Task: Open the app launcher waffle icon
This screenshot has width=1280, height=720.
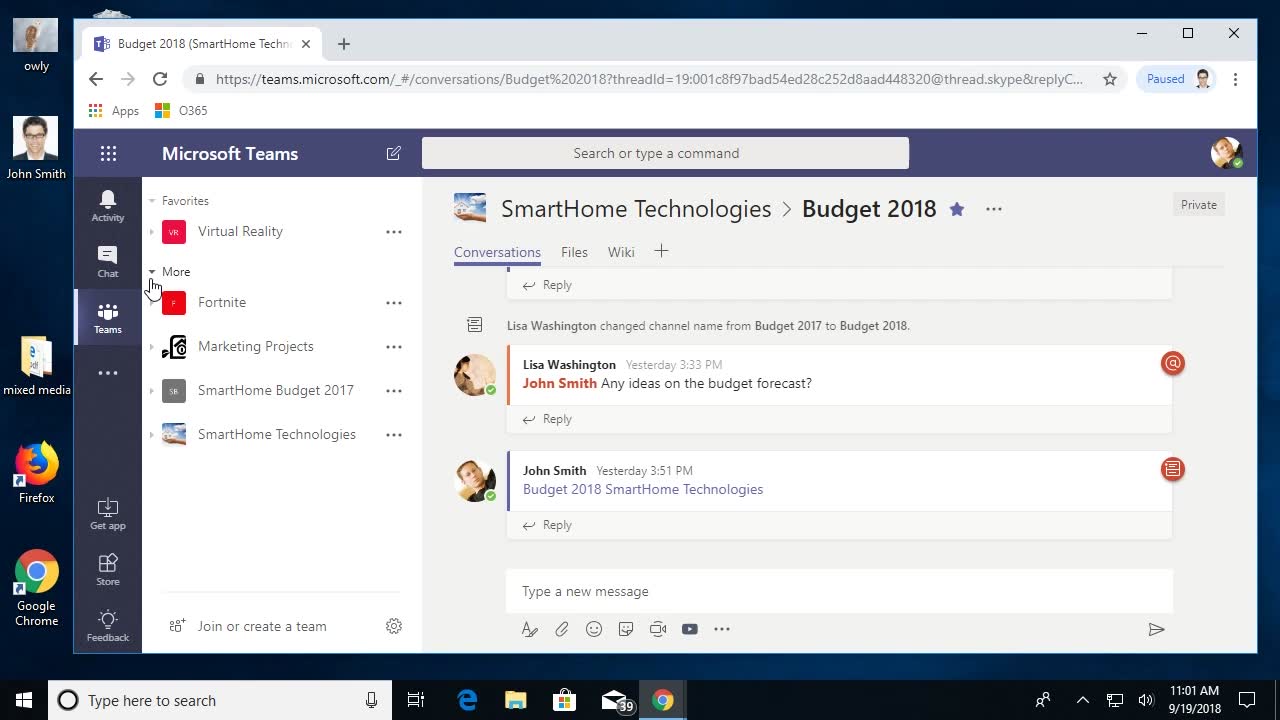Action: [108, 153]
